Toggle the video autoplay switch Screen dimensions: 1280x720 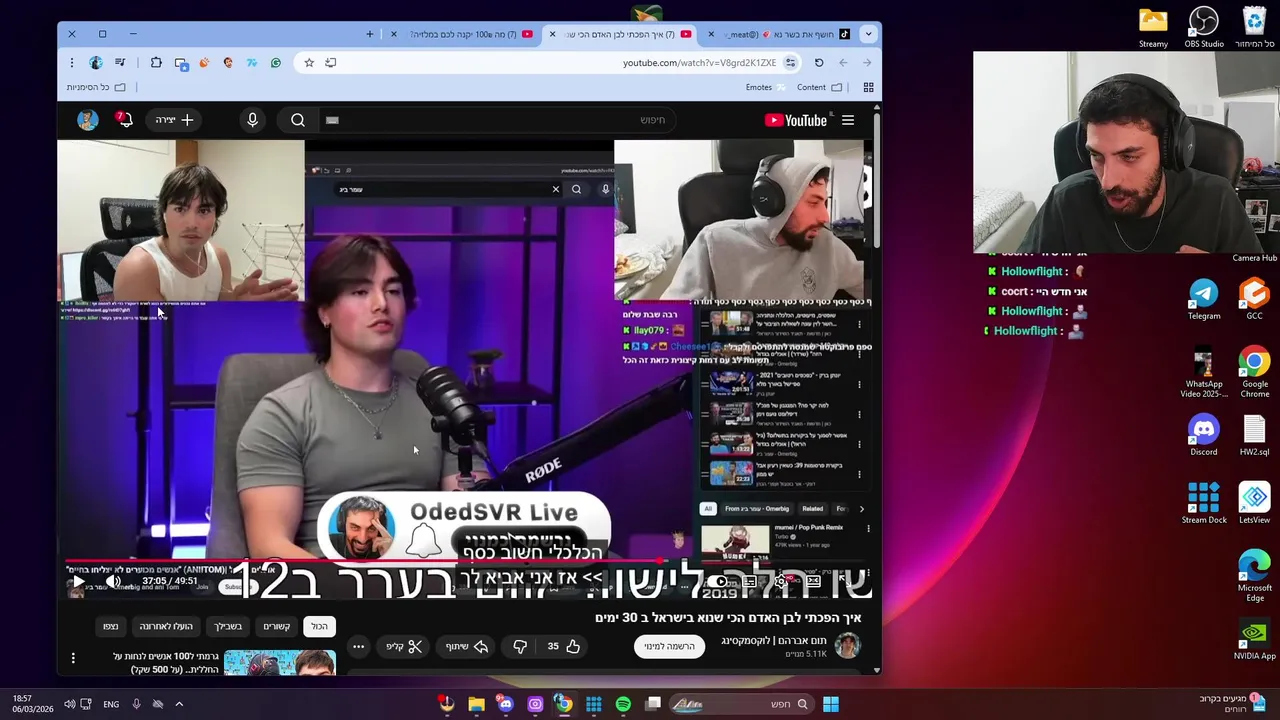pyautogui.click(x=718, y=581)
